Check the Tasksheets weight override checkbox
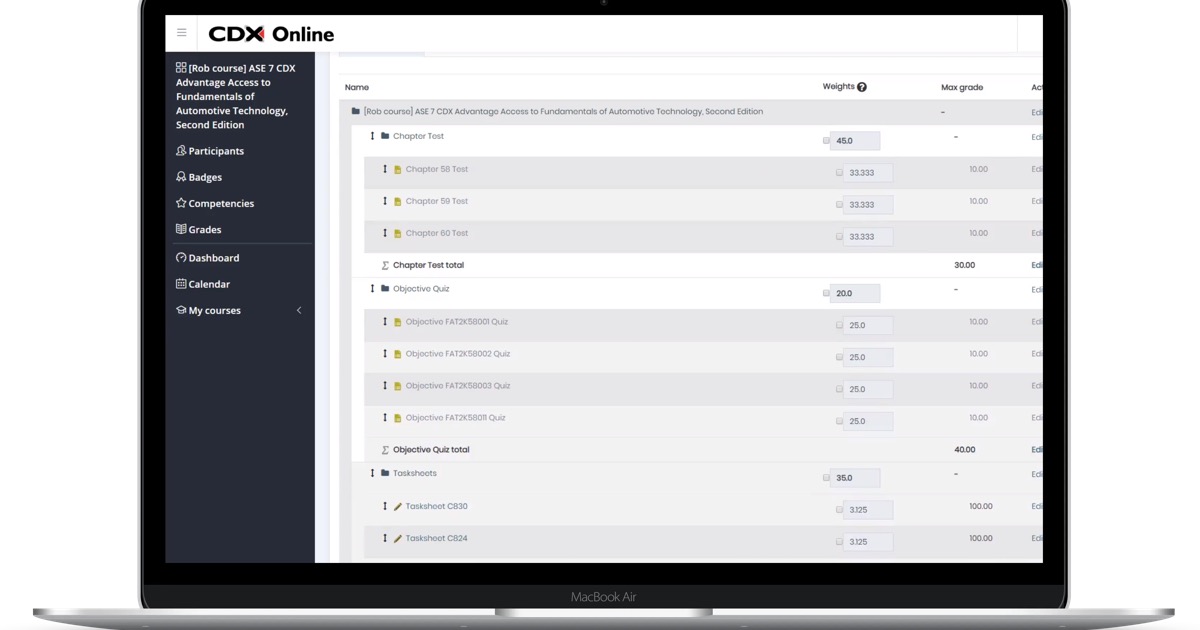This screenshot has width=1200, height=630. point(826,478)
